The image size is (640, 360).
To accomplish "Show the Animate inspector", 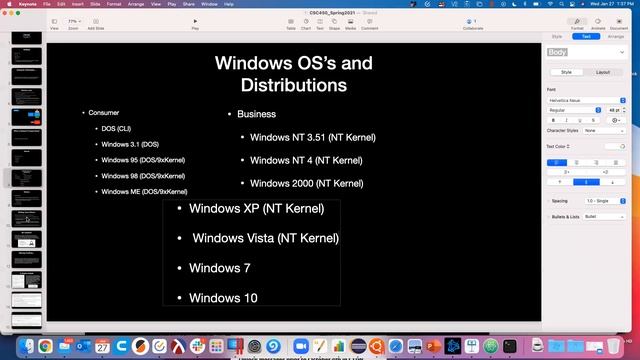I will pos(598,24).
